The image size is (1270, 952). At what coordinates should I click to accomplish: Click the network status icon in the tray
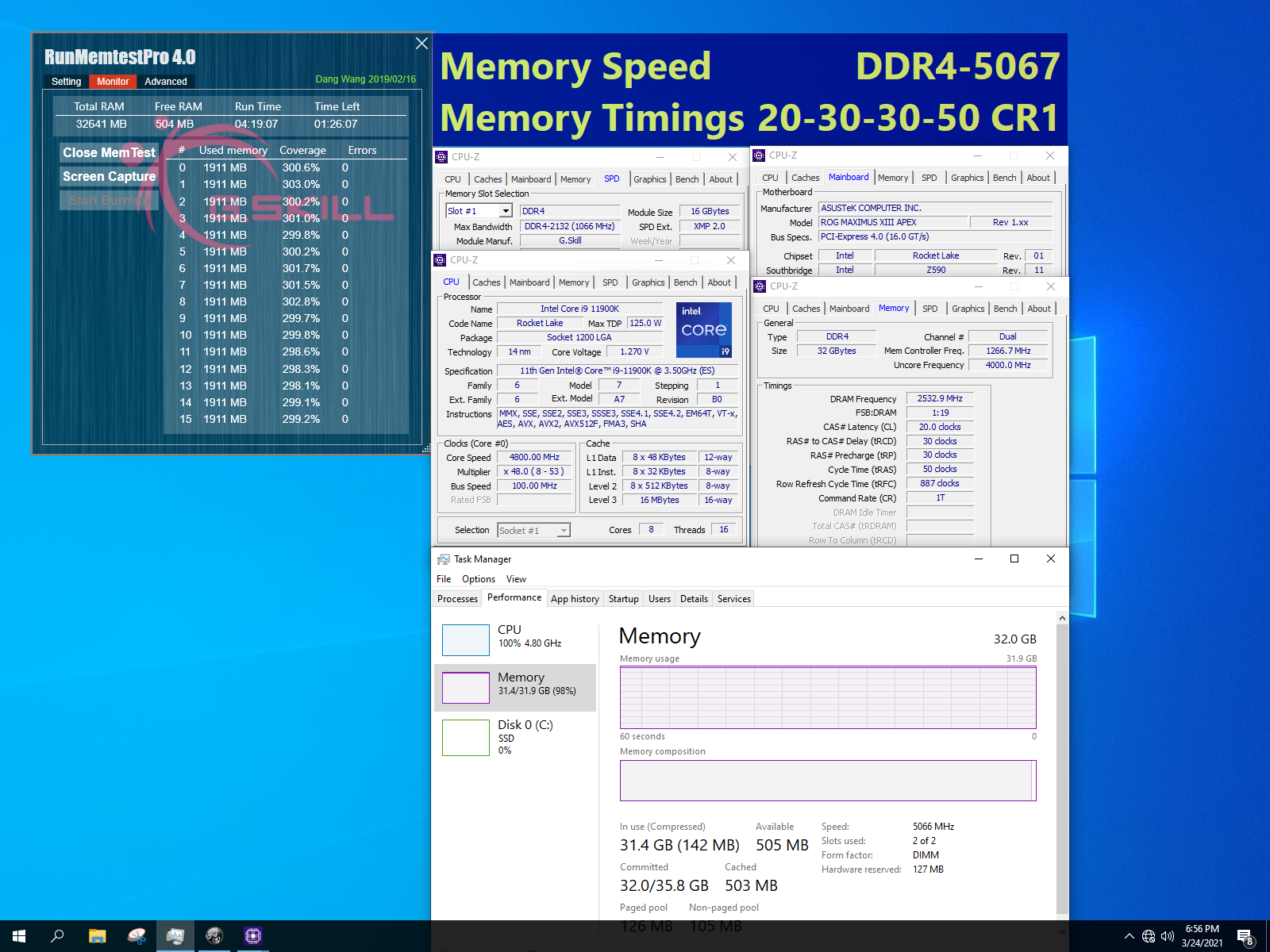point(1149,936)
